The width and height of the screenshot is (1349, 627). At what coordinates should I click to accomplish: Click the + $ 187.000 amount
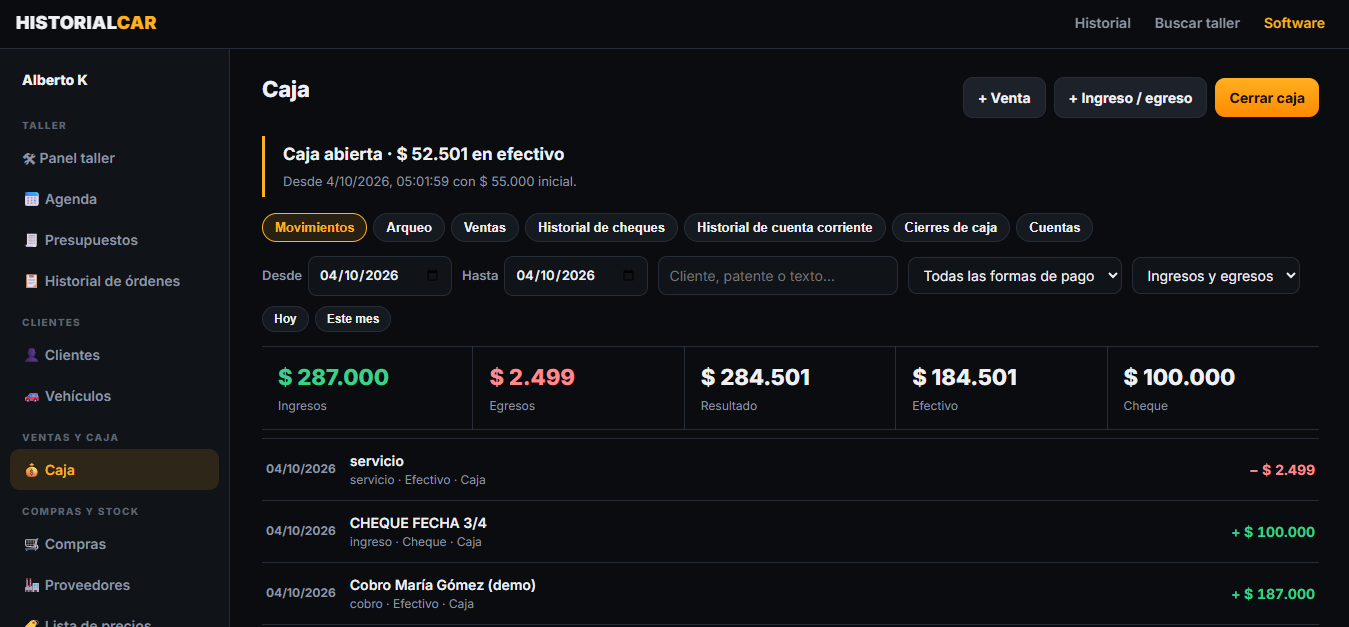pyautogui.click(x=1273, y=594)
